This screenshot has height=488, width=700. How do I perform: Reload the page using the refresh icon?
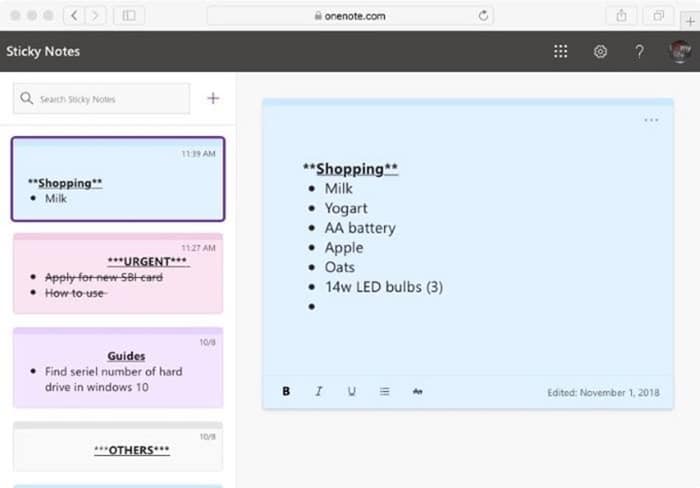[484, 15]
